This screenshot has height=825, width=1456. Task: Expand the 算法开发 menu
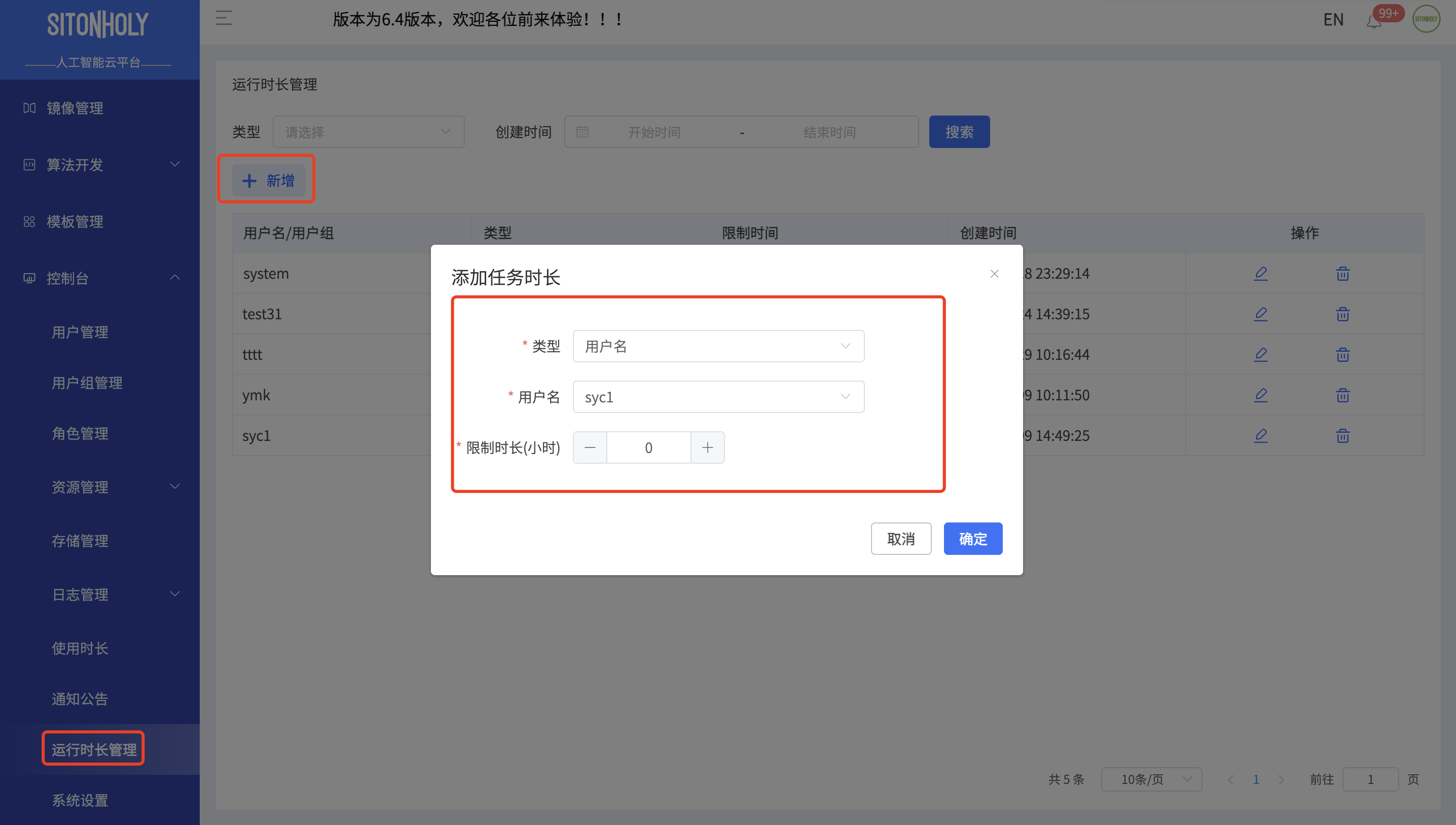tap(100, 165)
